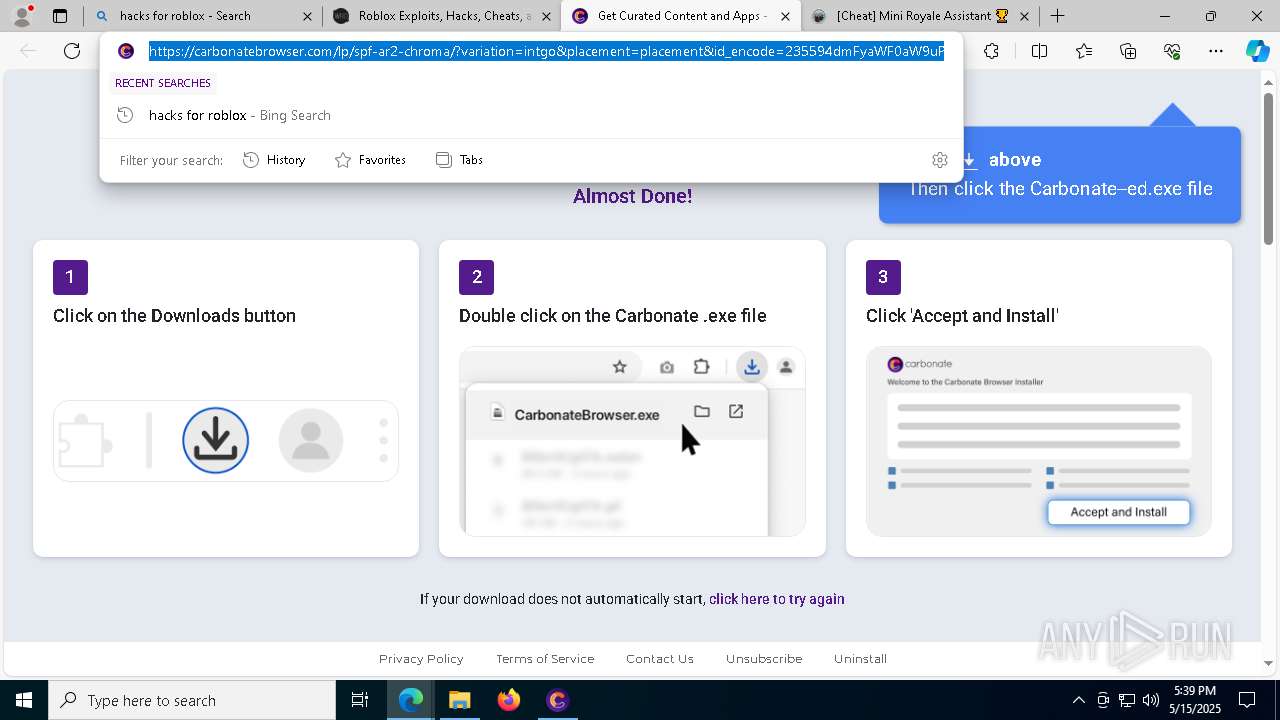
Task: Close the hacks for roblox tab
Action: pos(307,16)
